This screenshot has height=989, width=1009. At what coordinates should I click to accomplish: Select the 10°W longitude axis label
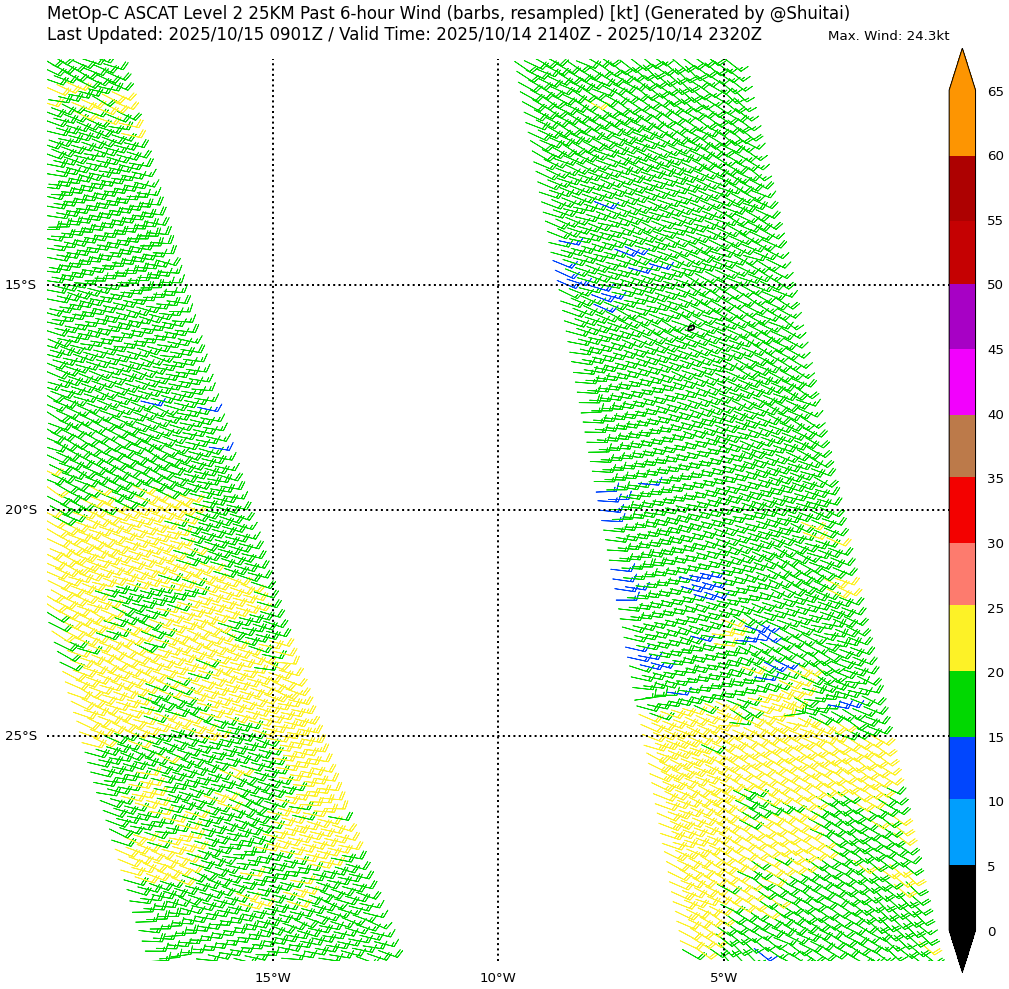pyautogui.click(x=498, y=978)
